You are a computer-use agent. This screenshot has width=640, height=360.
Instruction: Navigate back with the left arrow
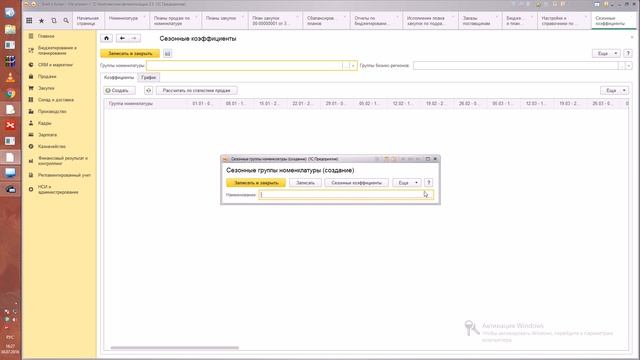(x=122, y=38)
